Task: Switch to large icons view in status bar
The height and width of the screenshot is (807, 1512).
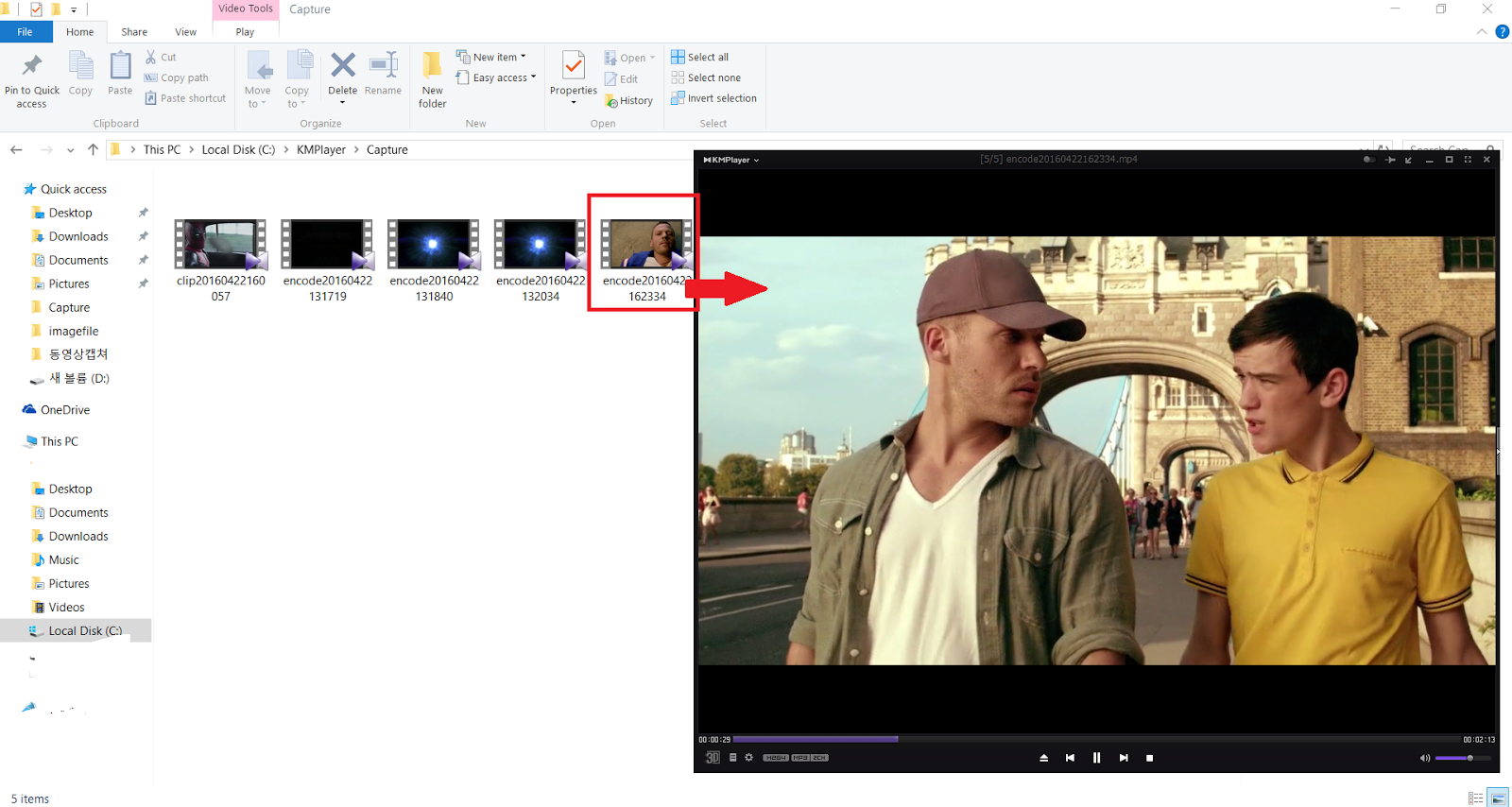Action: point(1497,798)
